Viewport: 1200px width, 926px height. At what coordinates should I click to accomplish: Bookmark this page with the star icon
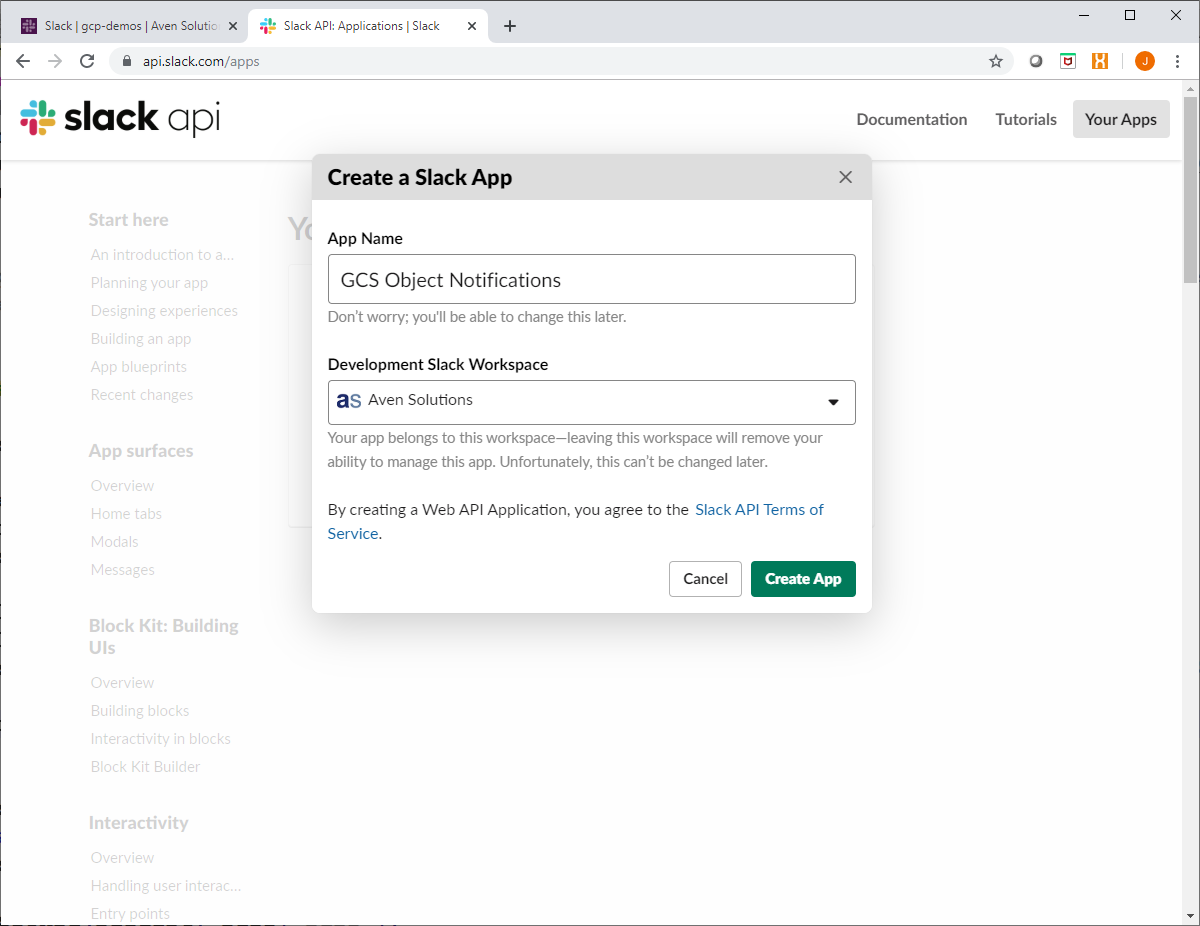[x=996, y=61]
